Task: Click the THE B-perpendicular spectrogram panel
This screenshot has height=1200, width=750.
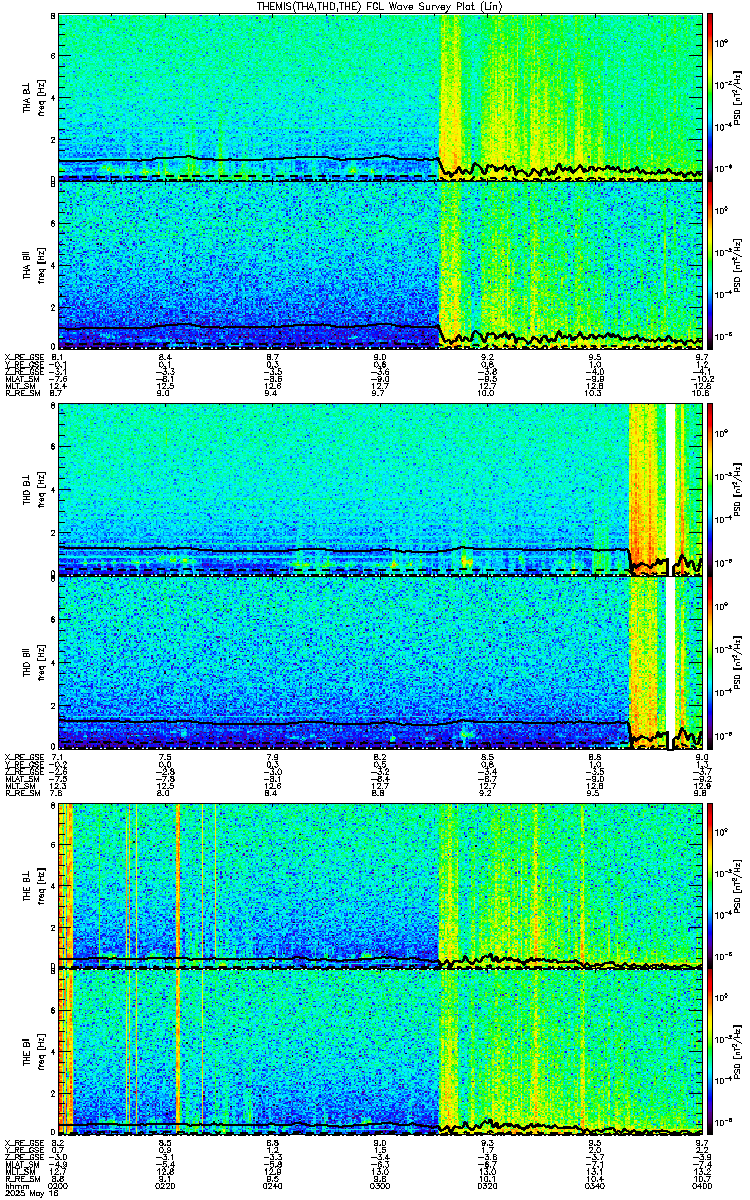Action: pyautogui.click(x=380, y=885)
